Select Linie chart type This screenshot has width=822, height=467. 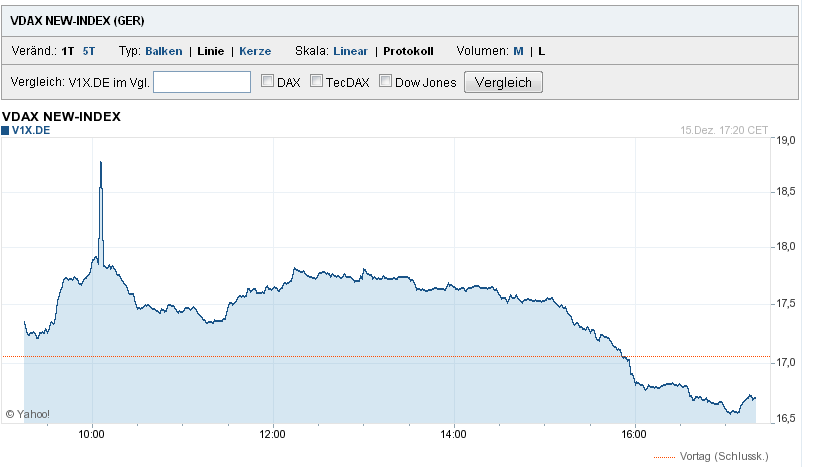211,51
